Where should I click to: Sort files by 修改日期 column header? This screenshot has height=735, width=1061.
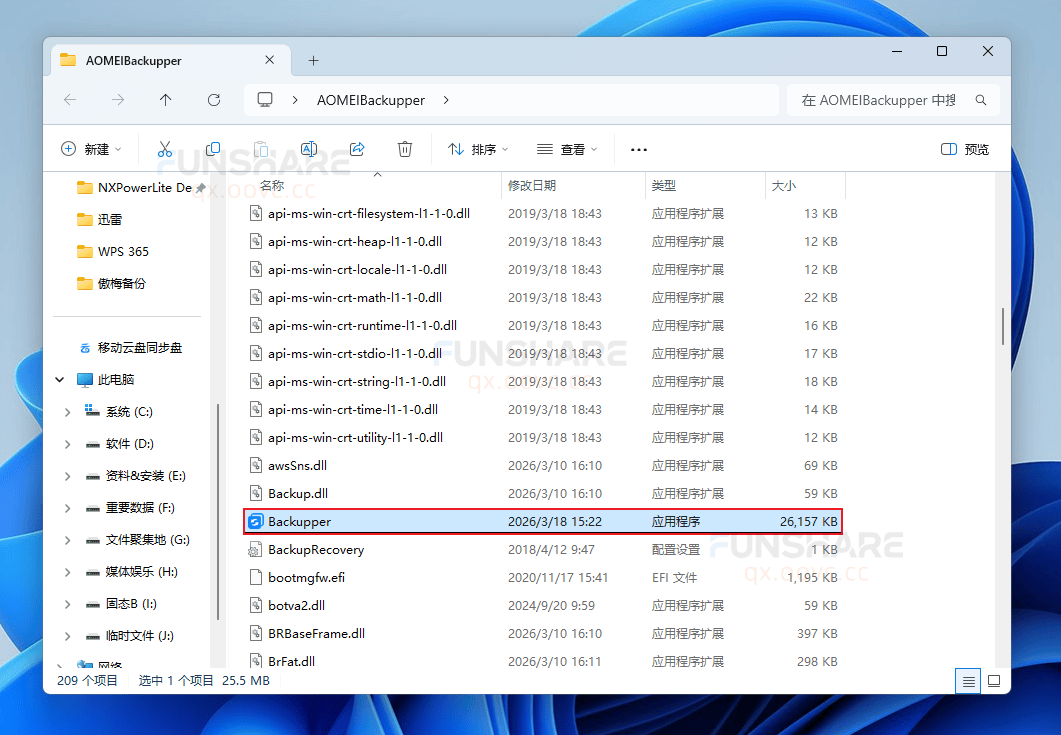click(x=532, y=185)
